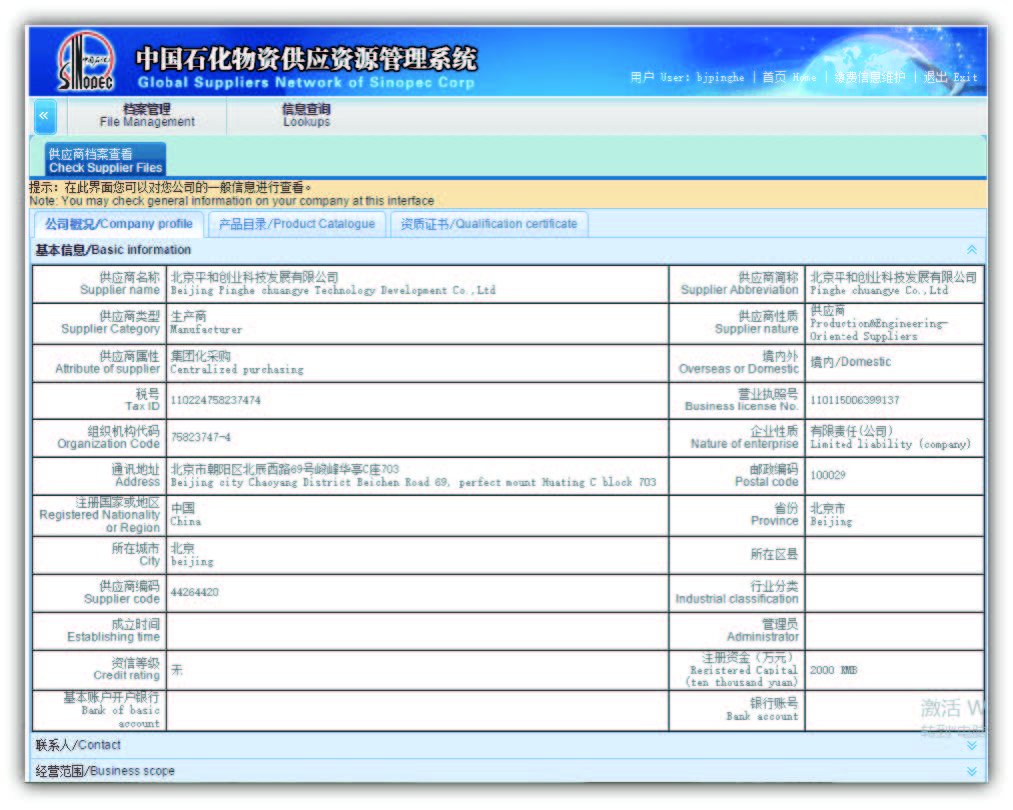
Task: Switch to the Product Catalogue tab
Action: (296, 224)
